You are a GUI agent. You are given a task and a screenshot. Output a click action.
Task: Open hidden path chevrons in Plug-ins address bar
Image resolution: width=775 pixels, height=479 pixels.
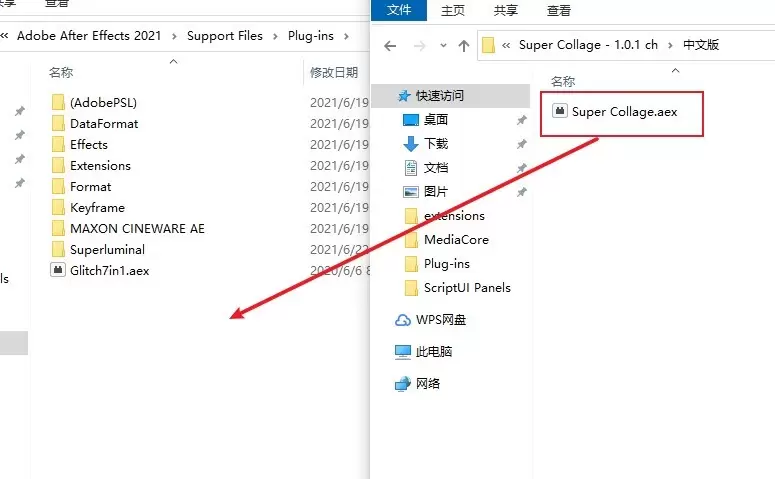pos(4,36)
